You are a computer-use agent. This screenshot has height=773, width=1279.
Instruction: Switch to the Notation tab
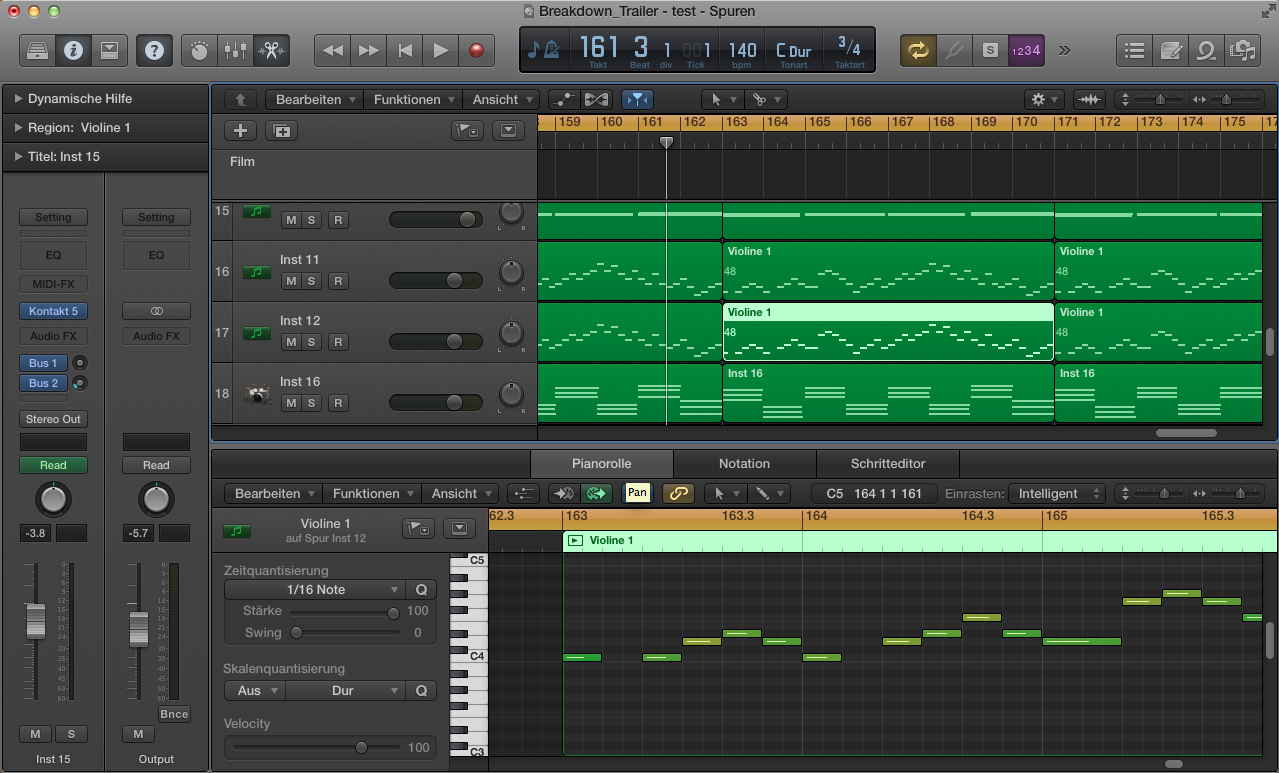(x=744, y=464)
